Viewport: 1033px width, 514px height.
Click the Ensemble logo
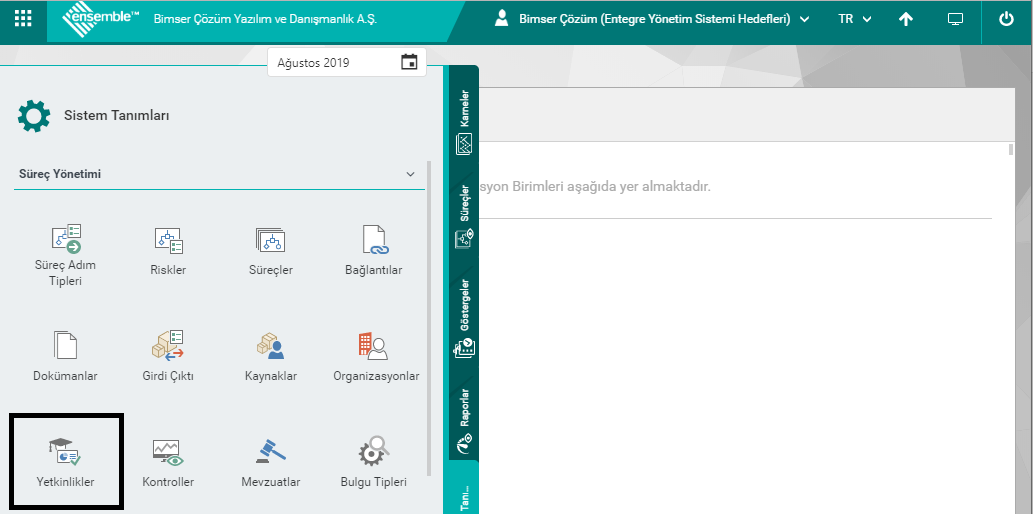click(101, 20)
